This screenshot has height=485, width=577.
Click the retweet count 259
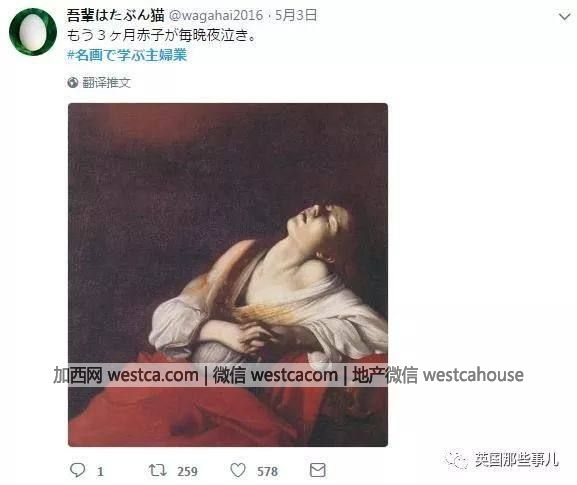click(x=187, y=471)
